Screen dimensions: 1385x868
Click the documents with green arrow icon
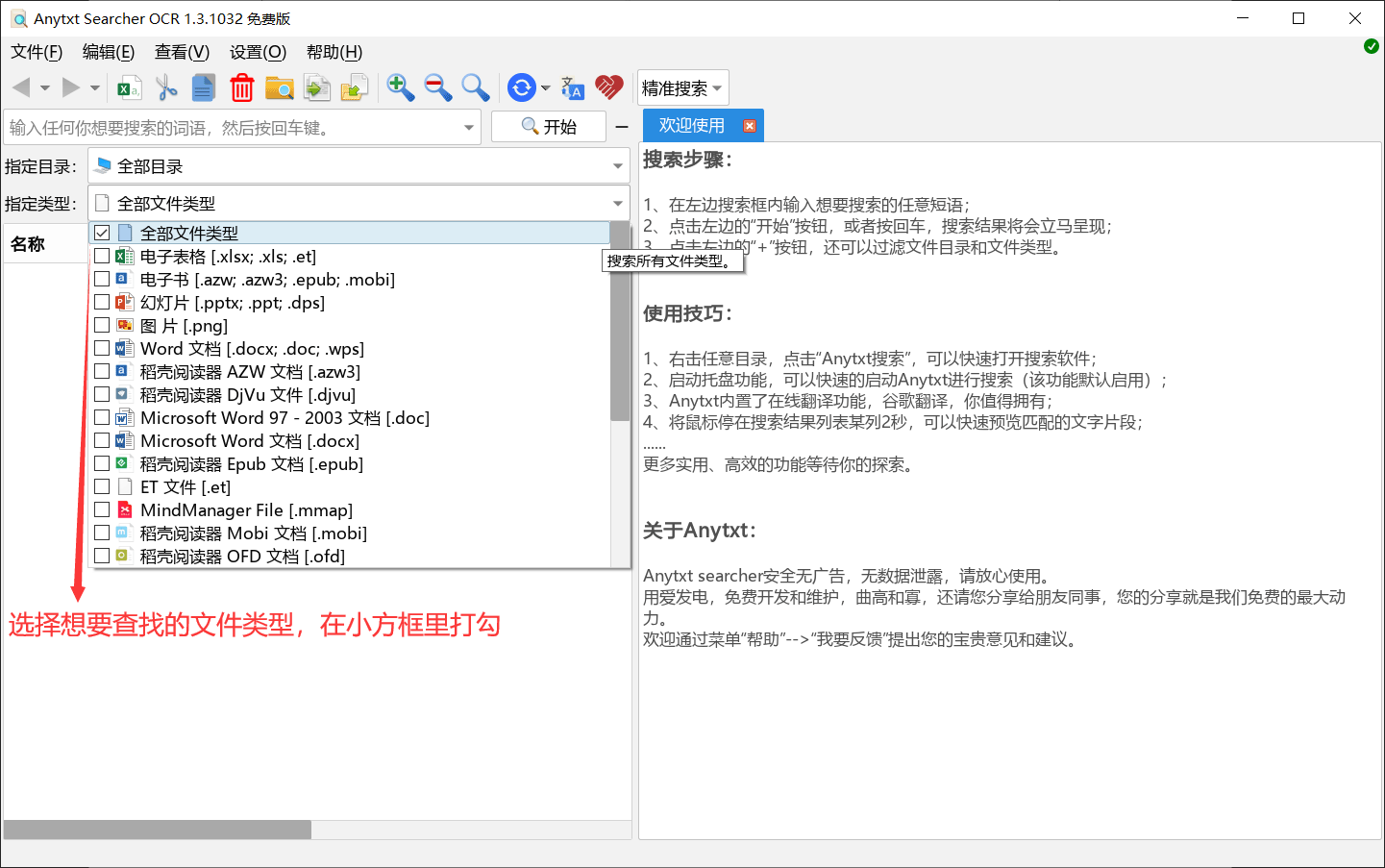click(x=317, y=88)
